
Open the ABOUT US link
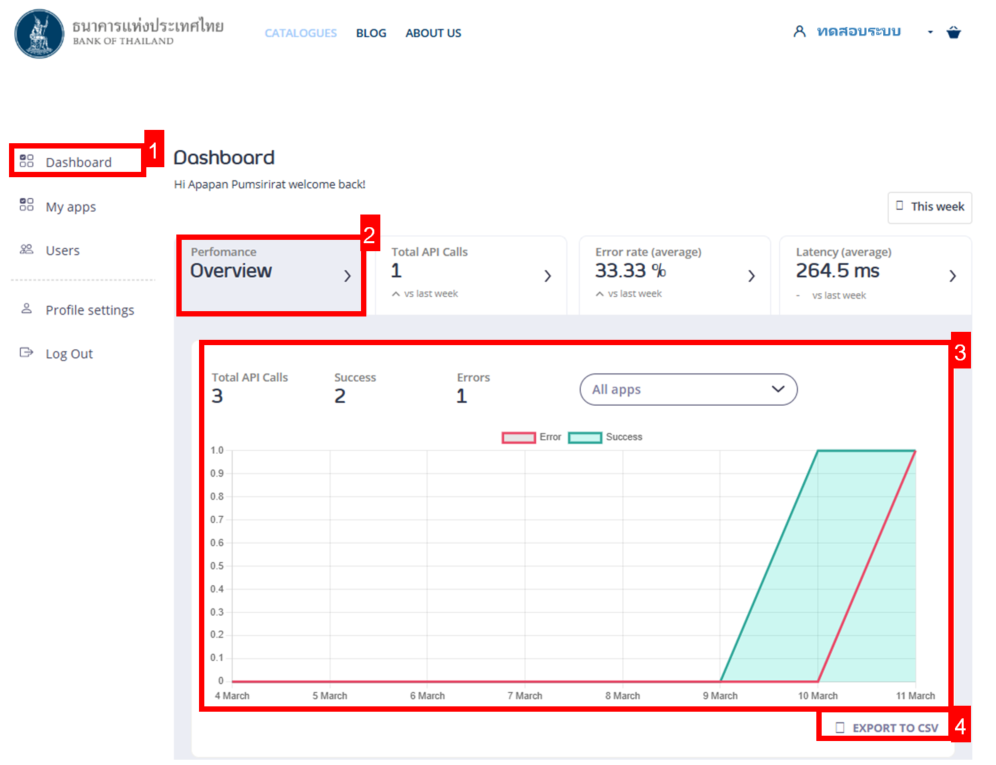pos(433,33)
